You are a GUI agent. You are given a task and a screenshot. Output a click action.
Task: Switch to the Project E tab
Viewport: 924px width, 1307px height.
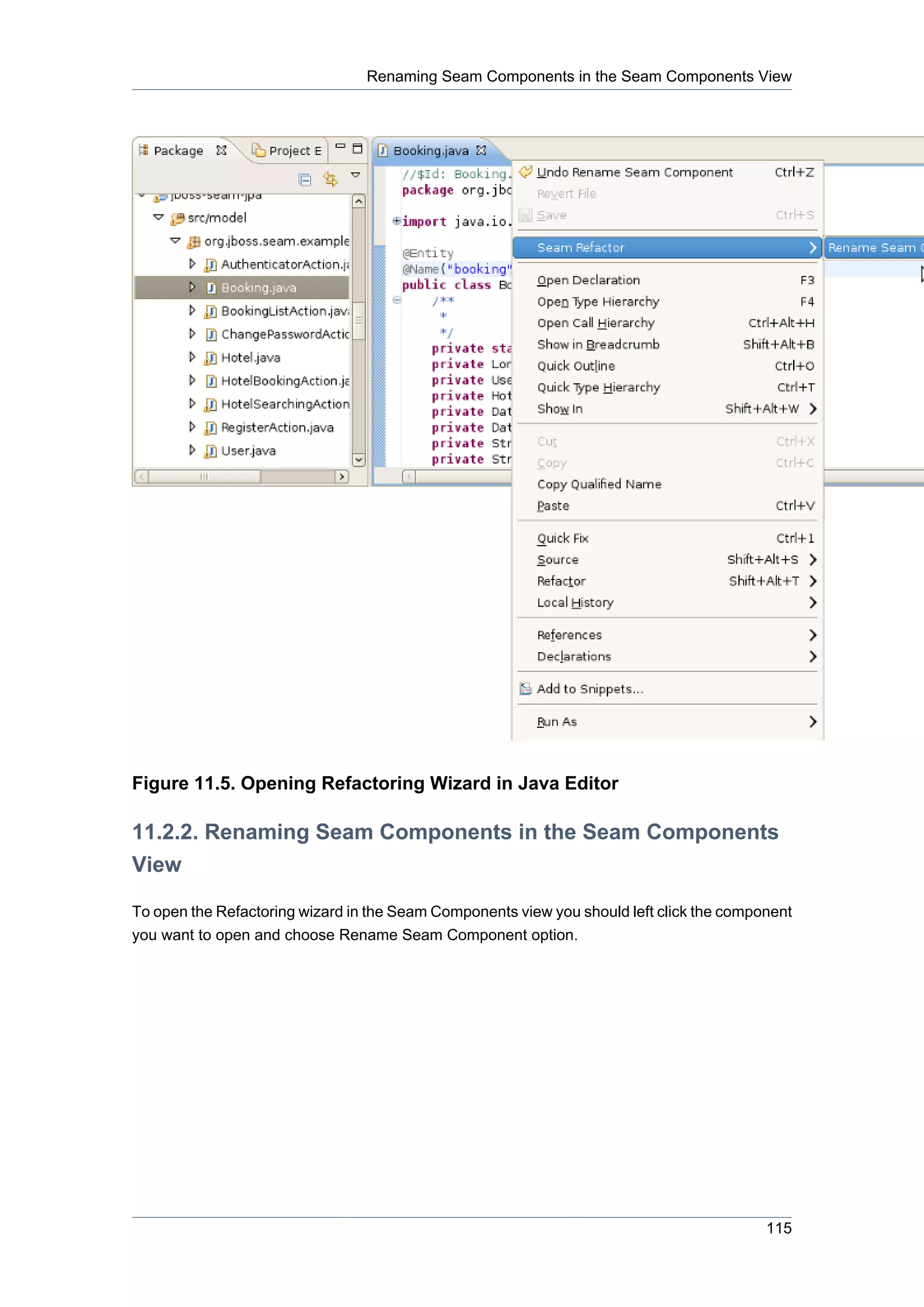click(x=287, y=151)
